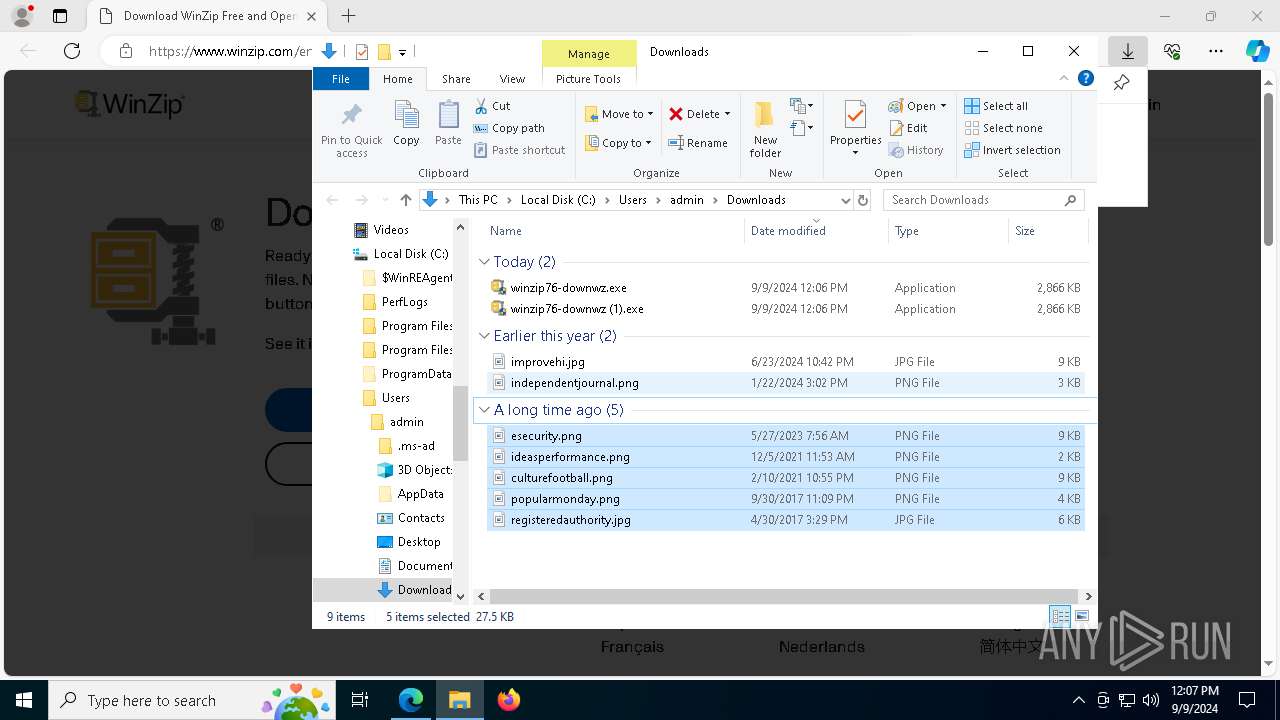This screenshot has width=1280, height=720.
Task: Click History in Open group
Action: pos(915,150)
